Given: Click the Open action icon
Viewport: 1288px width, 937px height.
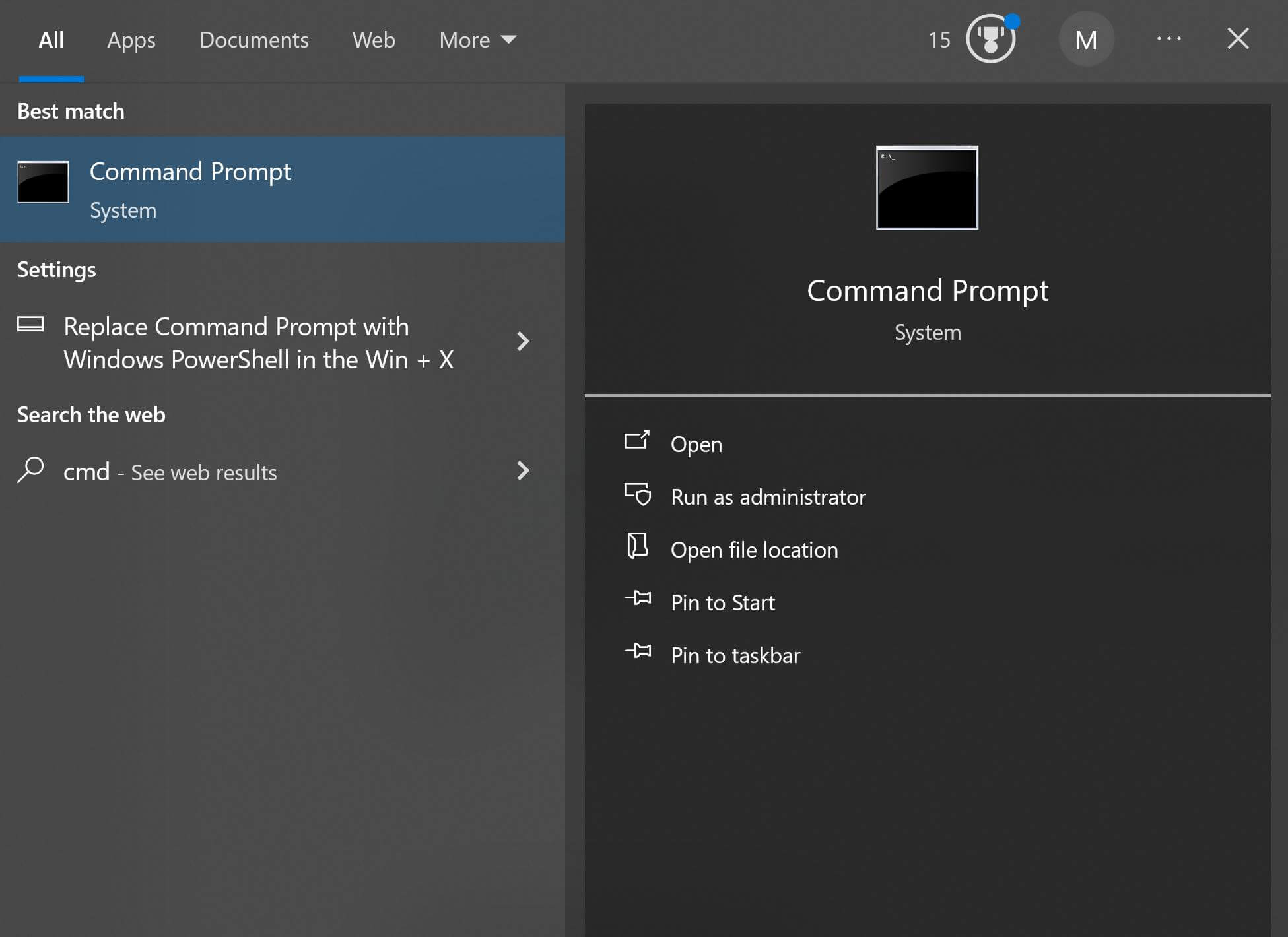Looking at the screenshot, I should (636, 441).
